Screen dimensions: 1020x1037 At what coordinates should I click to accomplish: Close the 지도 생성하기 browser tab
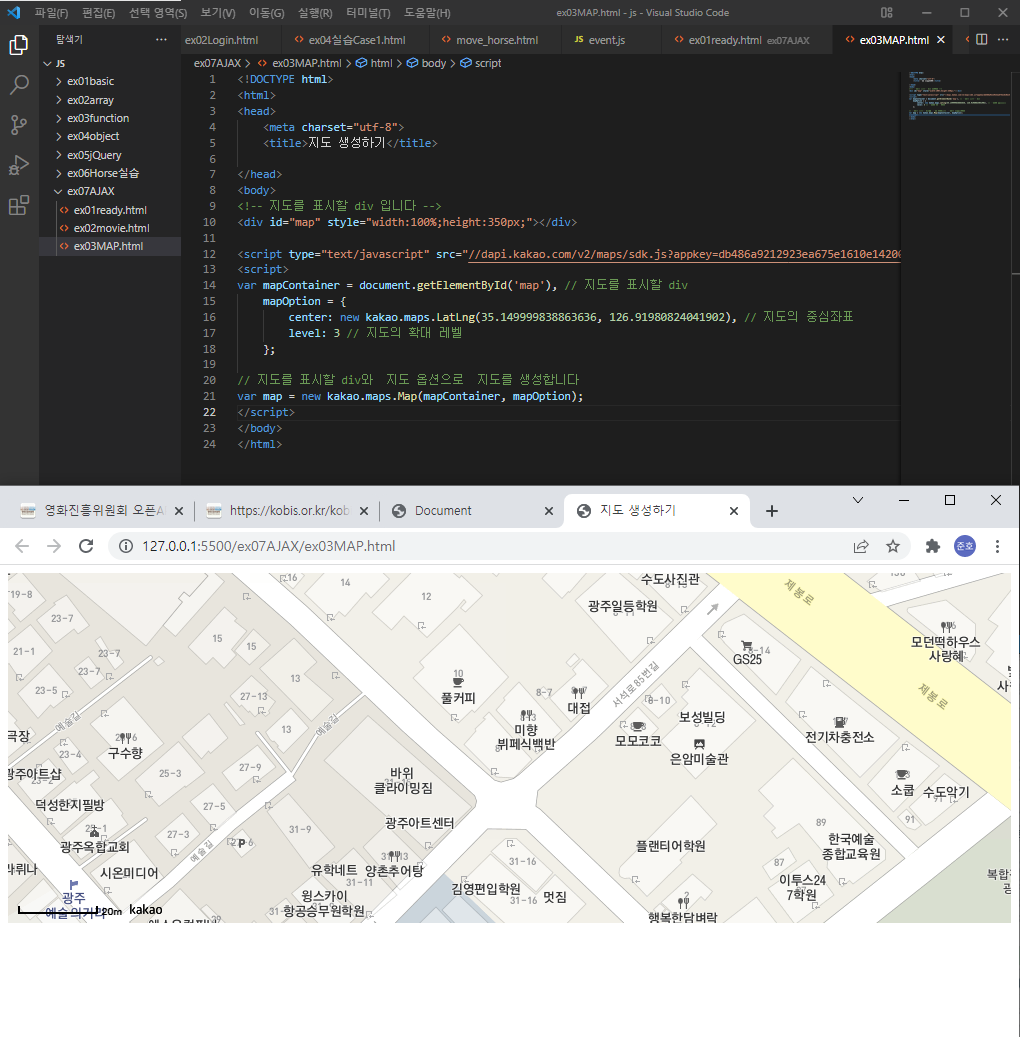tap(734, 511)
